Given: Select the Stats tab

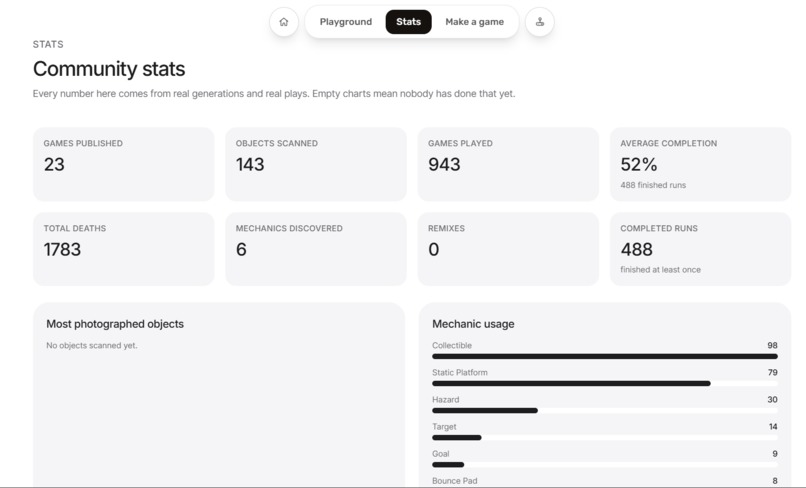Looking at the screenshot, I should coord(408,22).
